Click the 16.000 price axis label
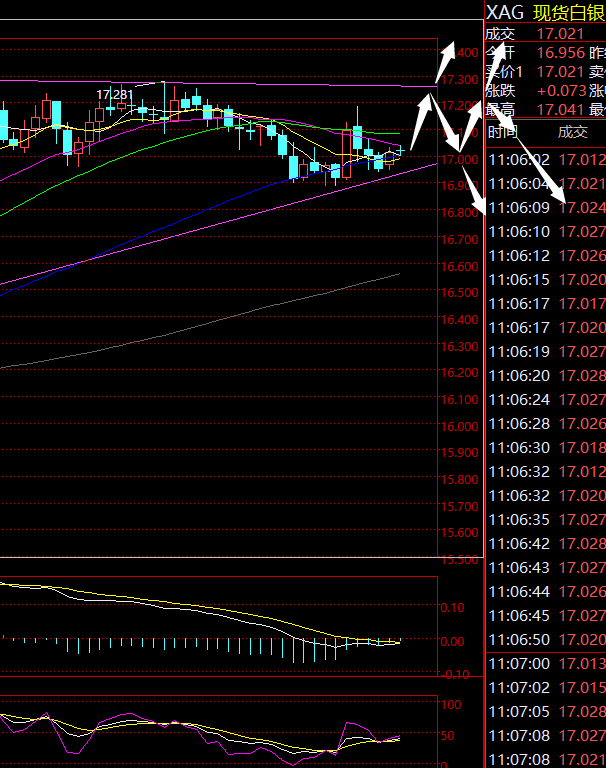The height and width of the screenshot is (768, 606). tap(461, 427)
